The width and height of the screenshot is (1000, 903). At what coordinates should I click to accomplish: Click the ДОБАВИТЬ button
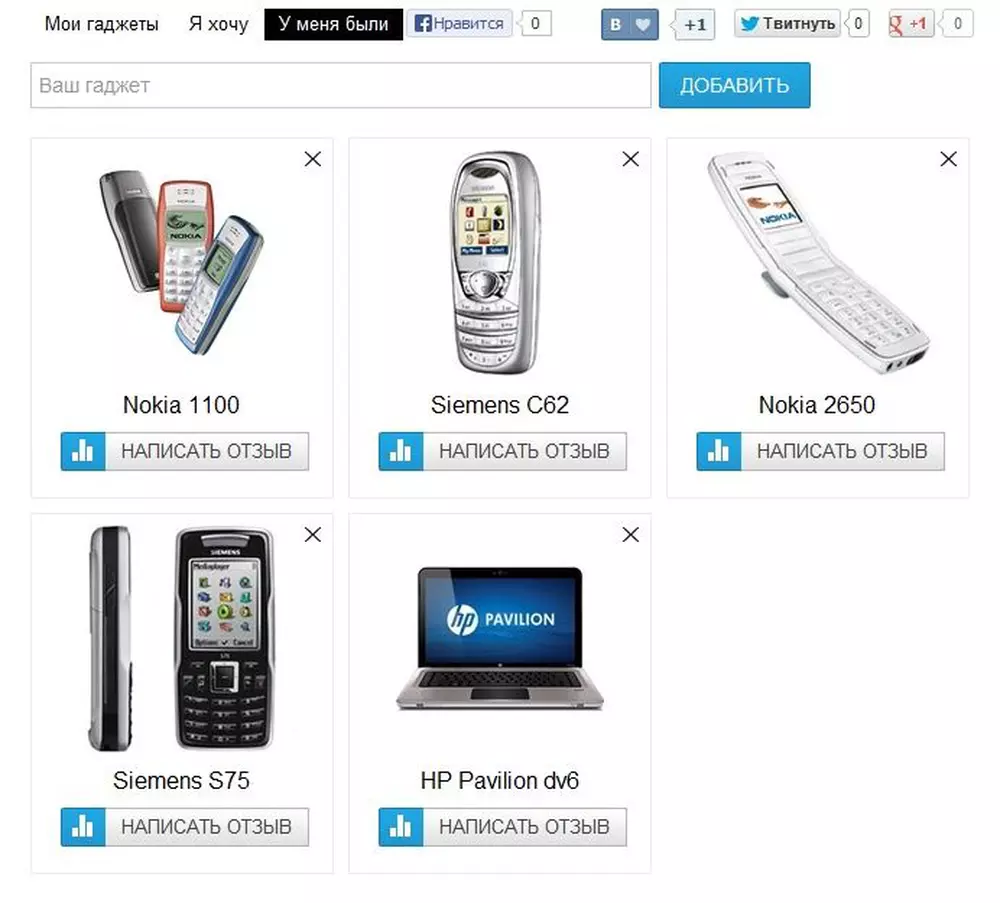pos(735,85)
